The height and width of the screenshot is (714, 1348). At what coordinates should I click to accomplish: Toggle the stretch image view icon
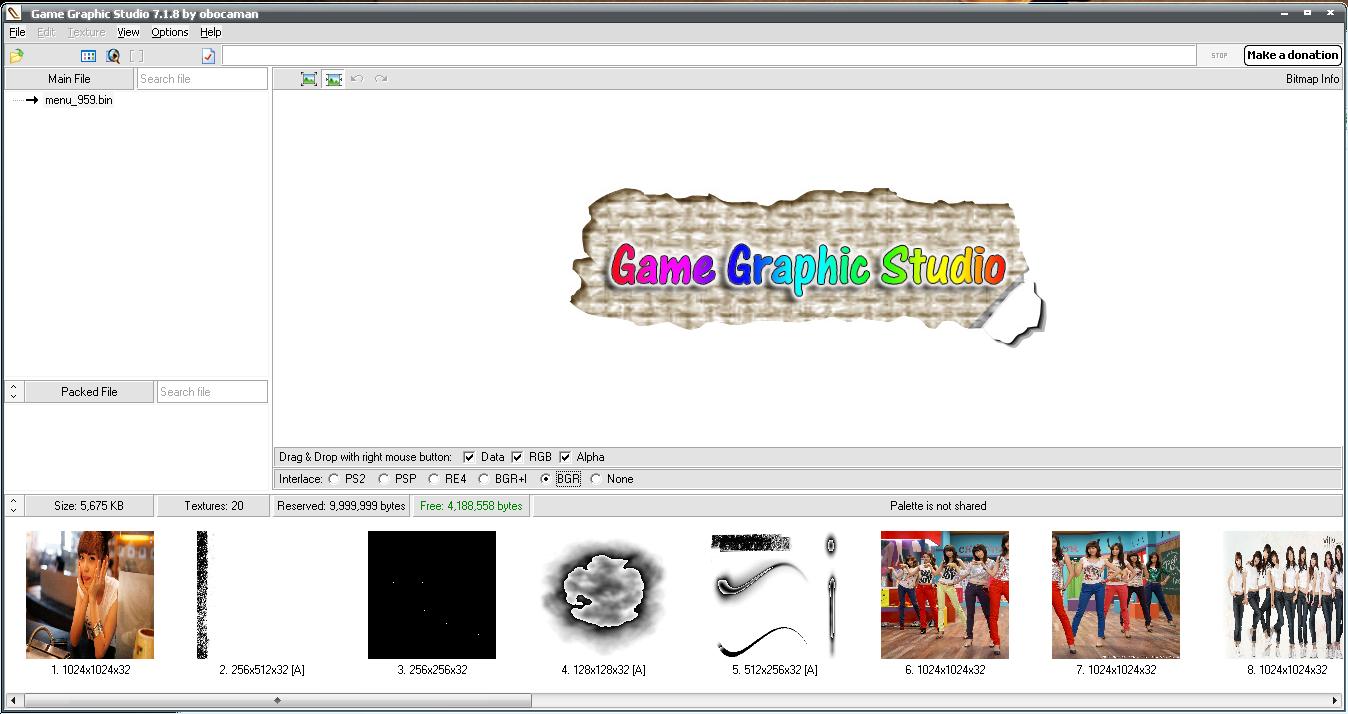[333, 79]
